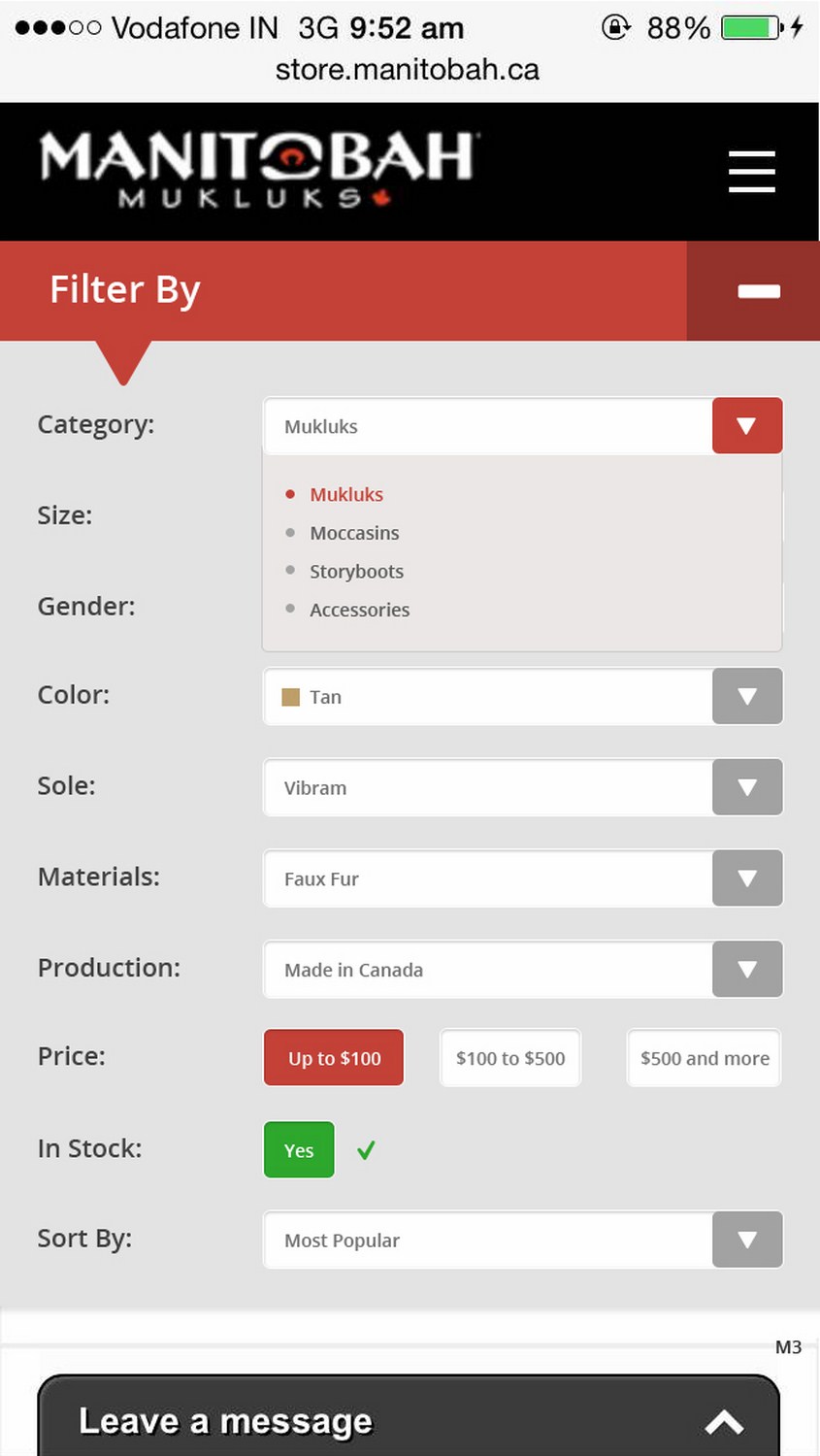Screen dimensions: 820x1456
Task: Close the Category dropdown via red arrow
Action: (746, 425)
